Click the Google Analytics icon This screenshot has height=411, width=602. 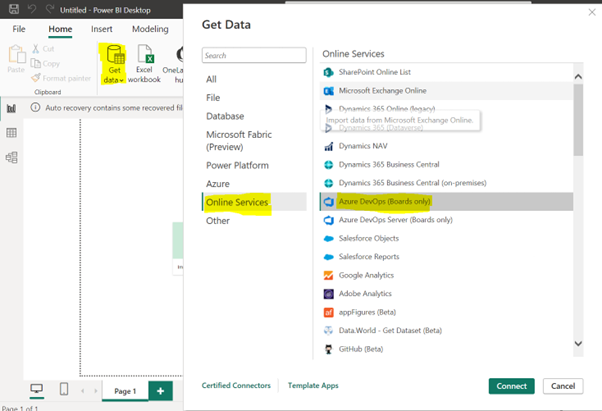coord(329,275)
